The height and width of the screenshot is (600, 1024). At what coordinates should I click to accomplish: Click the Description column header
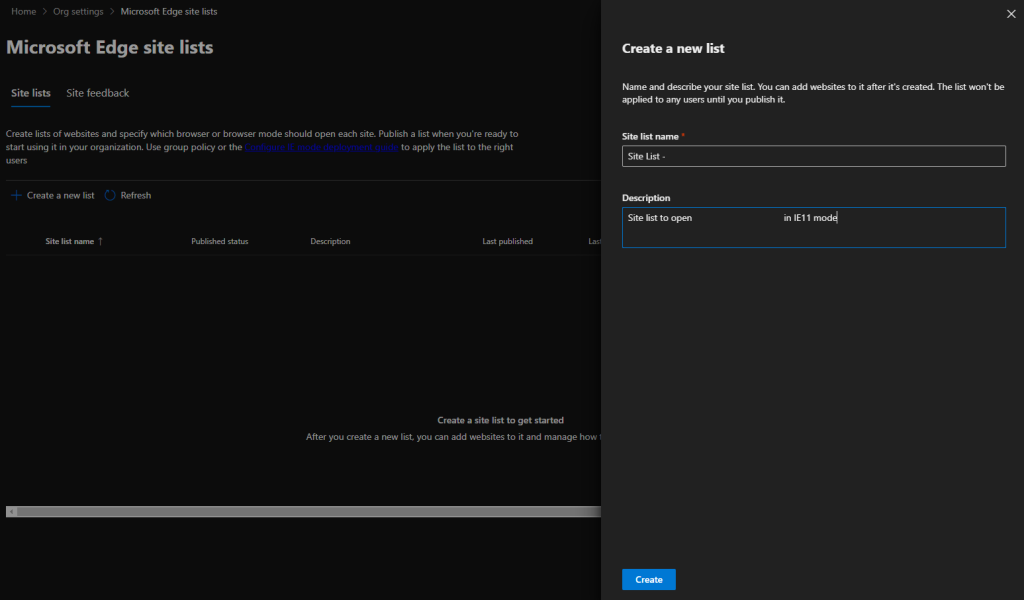pyautogui.click(x=330, y=241)
